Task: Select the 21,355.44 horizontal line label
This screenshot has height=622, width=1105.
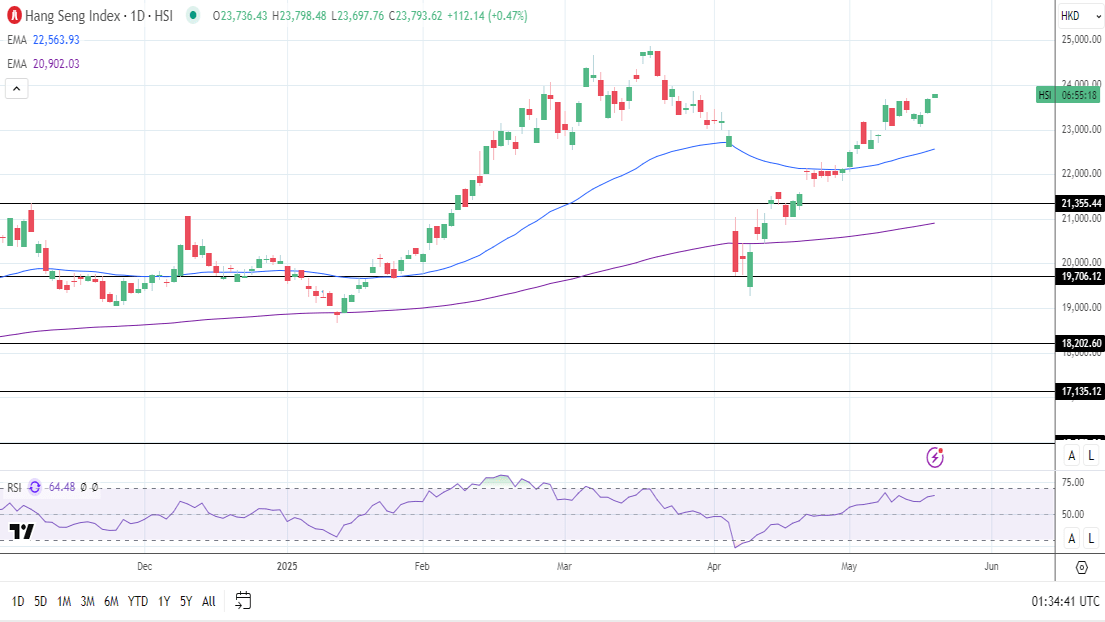Action: click(x=1080, y=204)
